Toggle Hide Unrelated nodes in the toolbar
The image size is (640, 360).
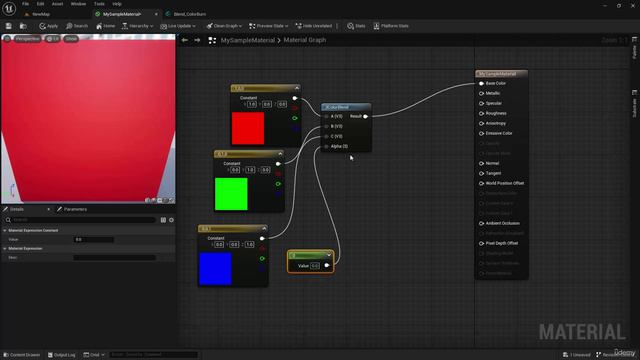pyautogui.click(x=313, y=26)
